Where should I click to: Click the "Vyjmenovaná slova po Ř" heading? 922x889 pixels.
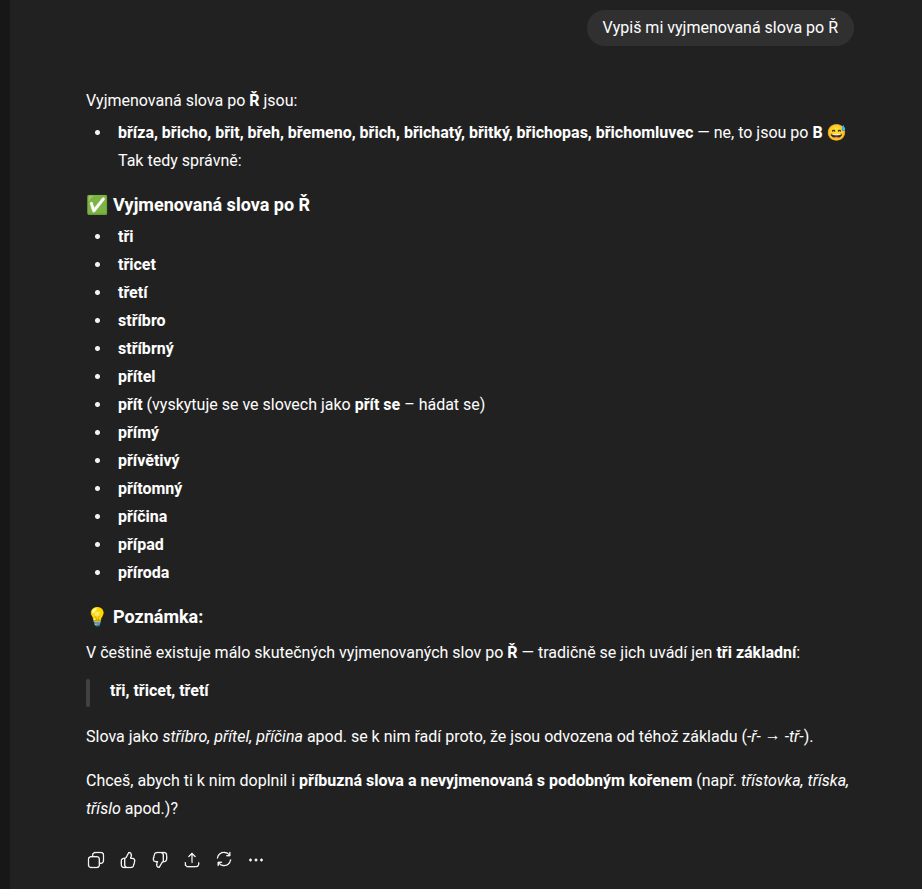coord(211,205)
